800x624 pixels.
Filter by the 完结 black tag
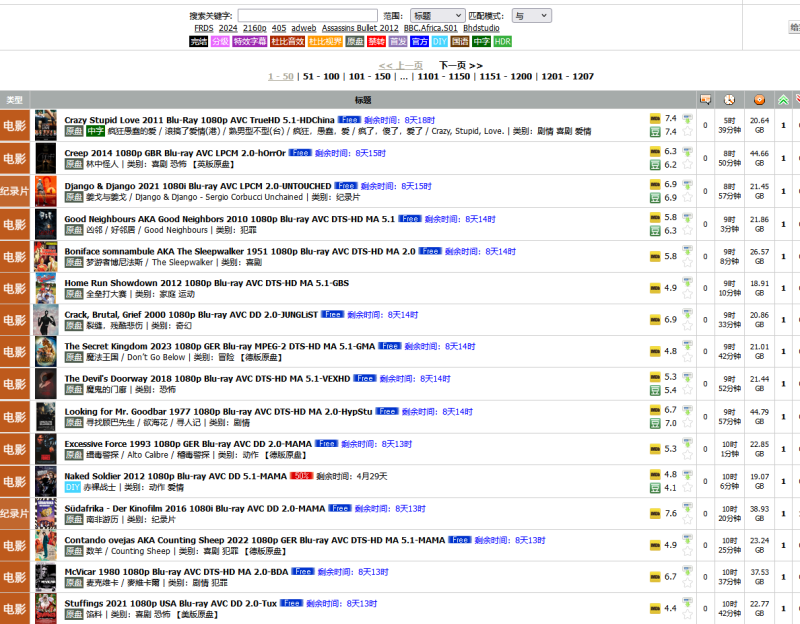(198, 41)
